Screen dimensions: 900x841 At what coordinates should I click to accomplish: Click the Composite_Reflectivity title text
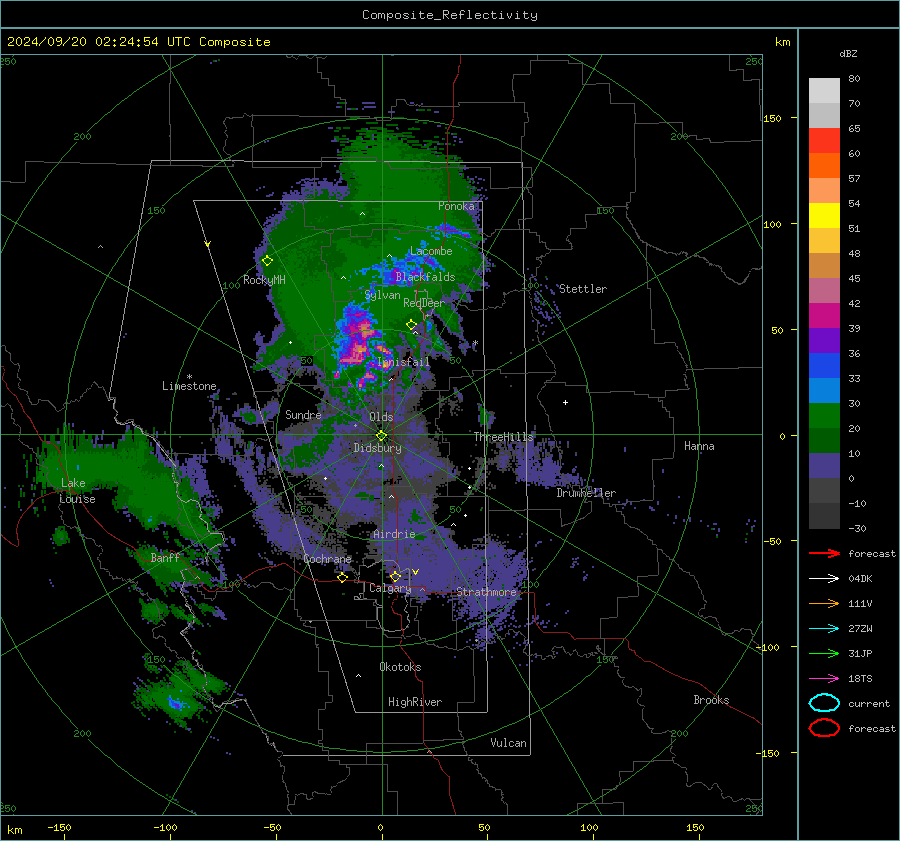pos(449,15)
